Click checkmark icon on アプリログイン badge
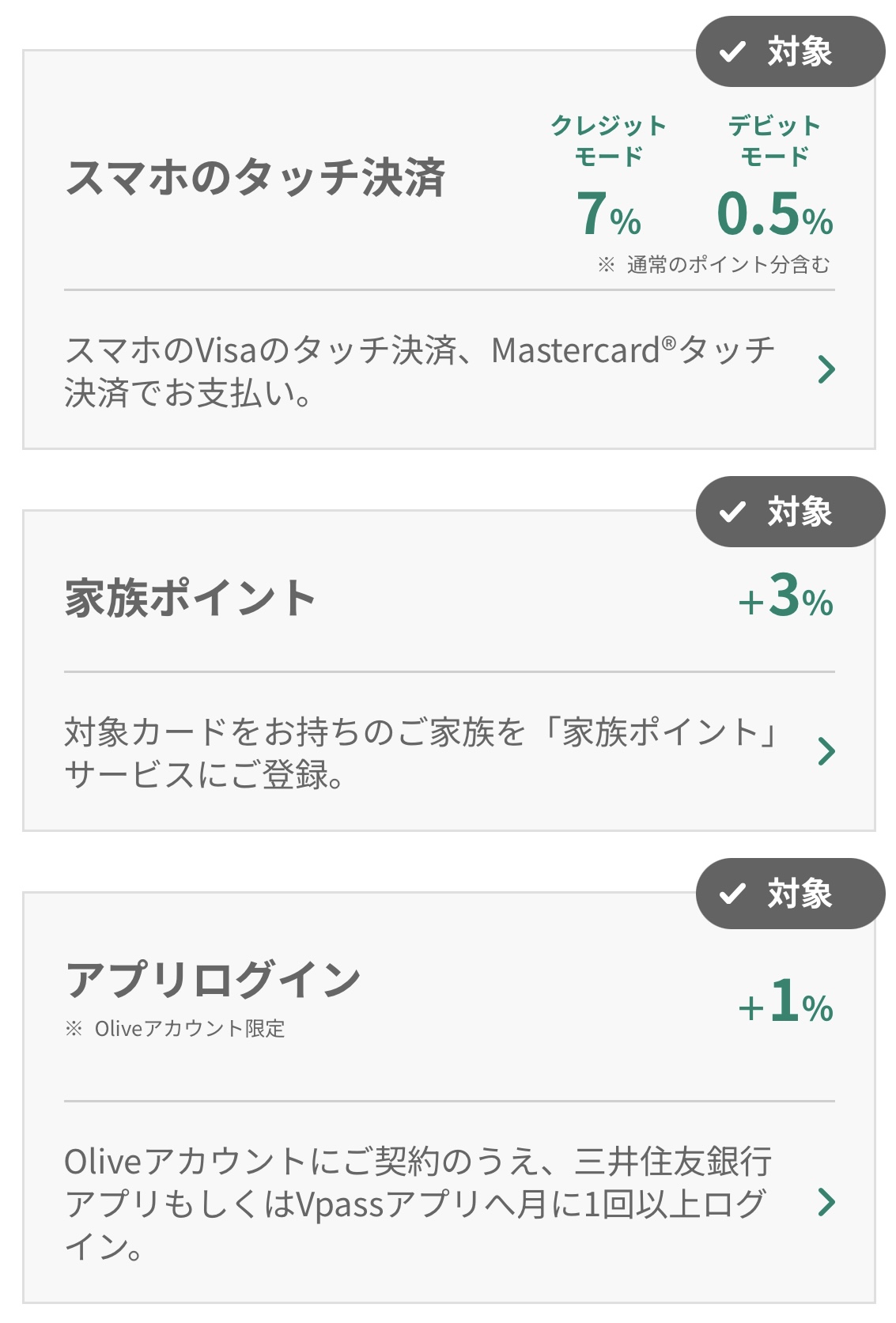896x1323 pixels. pos(732,894)
